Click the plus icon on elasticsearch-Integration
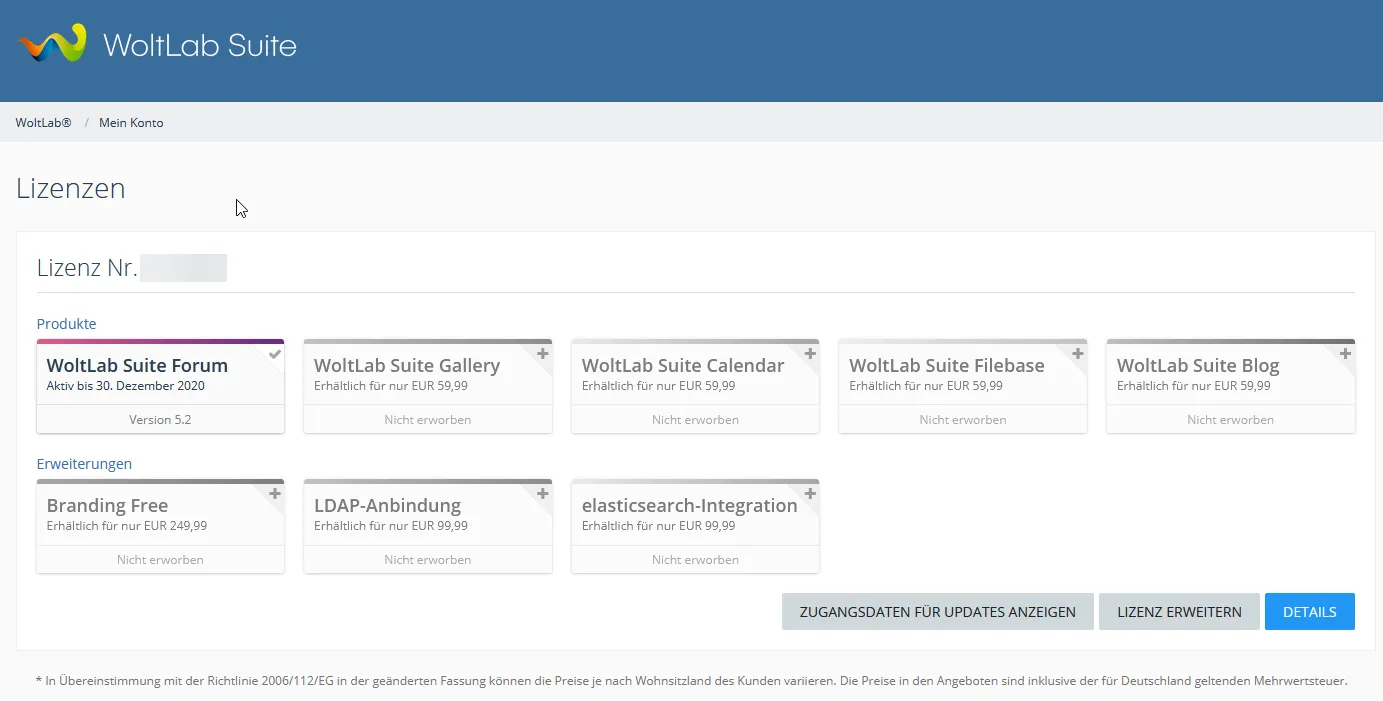The width and height of the screenshot is (1383, 701). click(811, 494)
